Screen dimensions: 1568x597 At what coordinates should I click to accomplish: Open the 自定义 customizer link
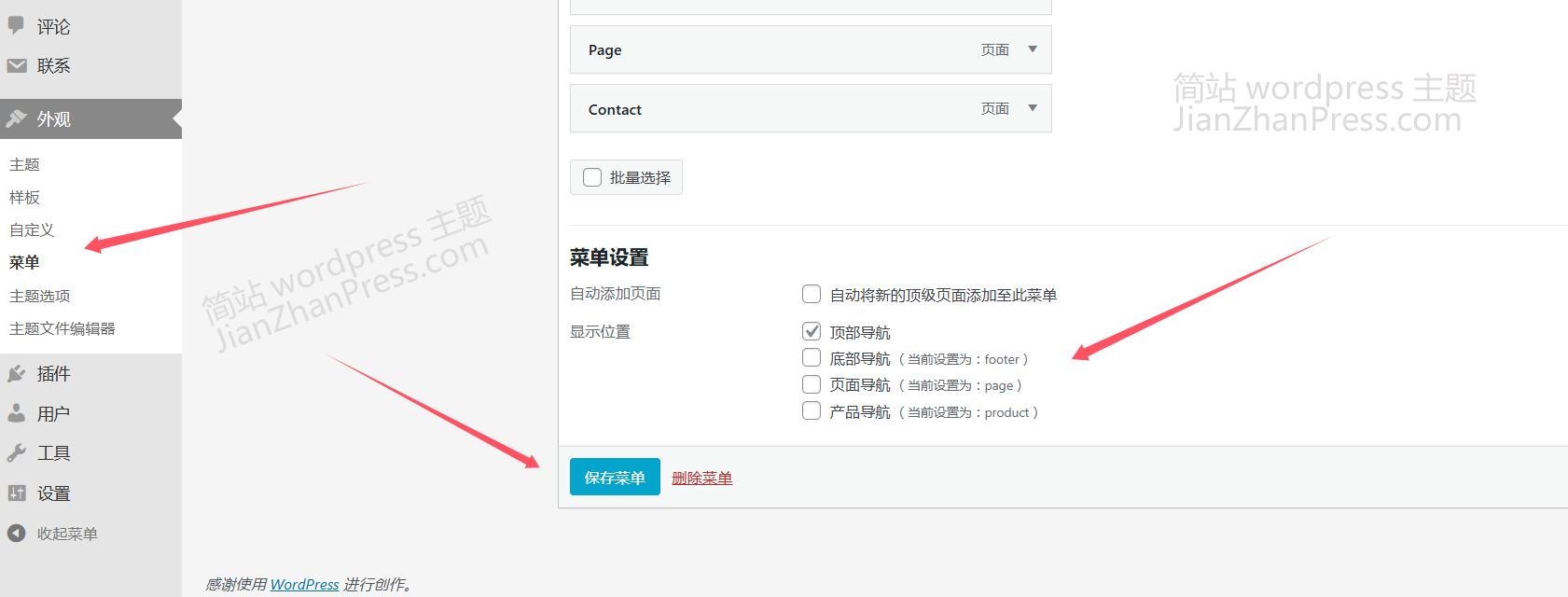[32, 229]
